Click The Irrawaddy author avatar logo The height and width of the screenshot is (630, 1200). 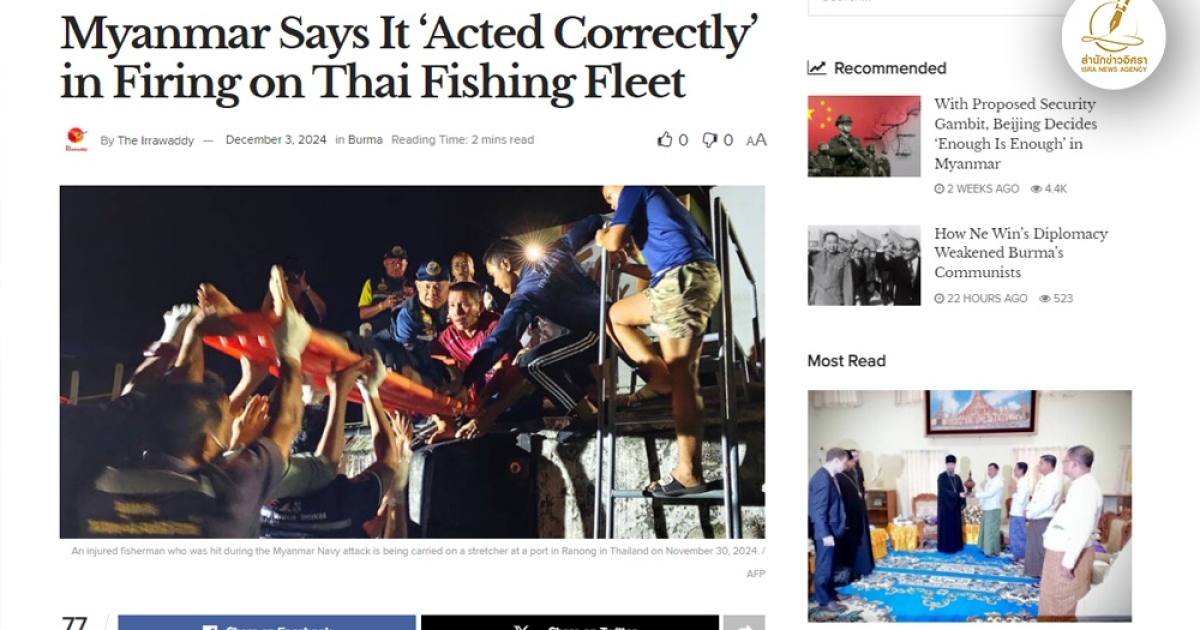click(76, 139)
